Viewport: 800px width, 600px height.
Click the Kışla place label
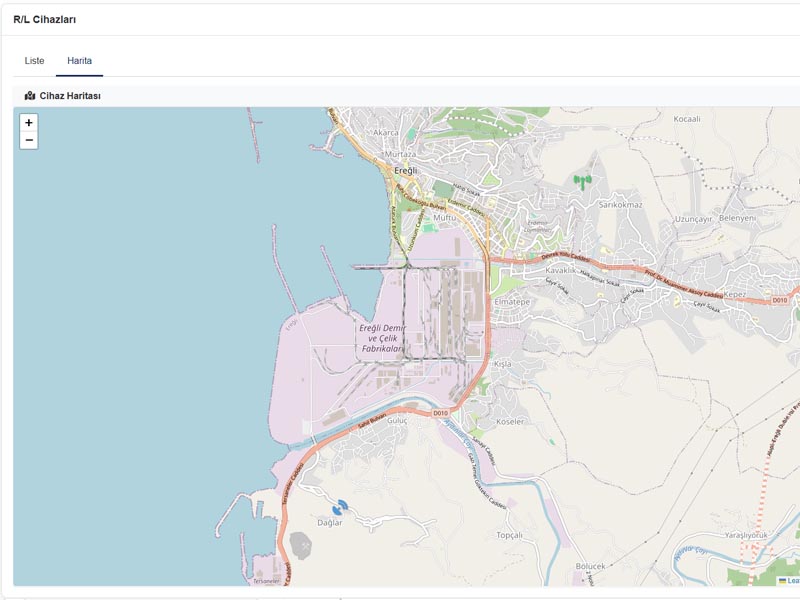pyautogui.click(x=503, y=364)
